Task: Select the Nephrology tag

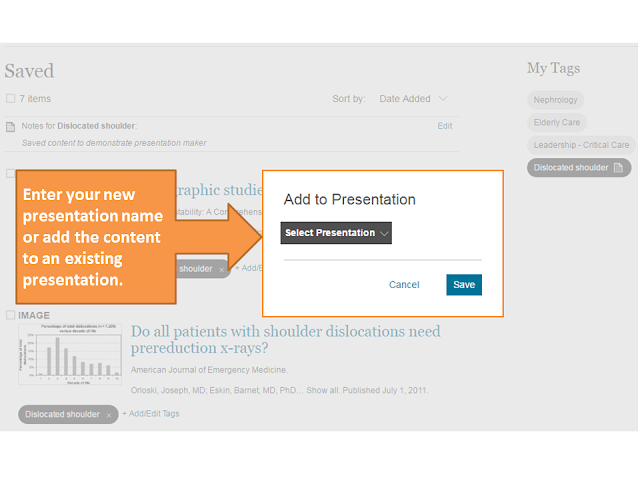Action: coord(555,100)
